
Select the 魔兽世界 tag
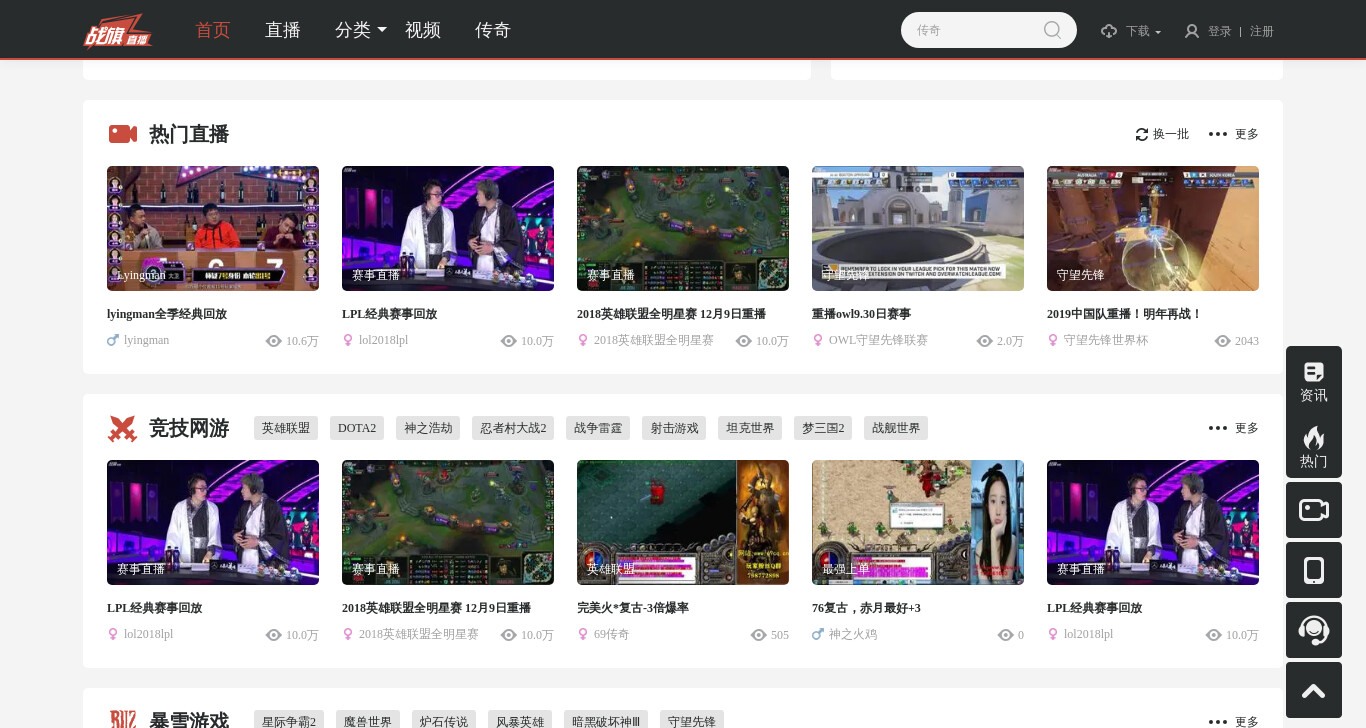click(368, 720)
